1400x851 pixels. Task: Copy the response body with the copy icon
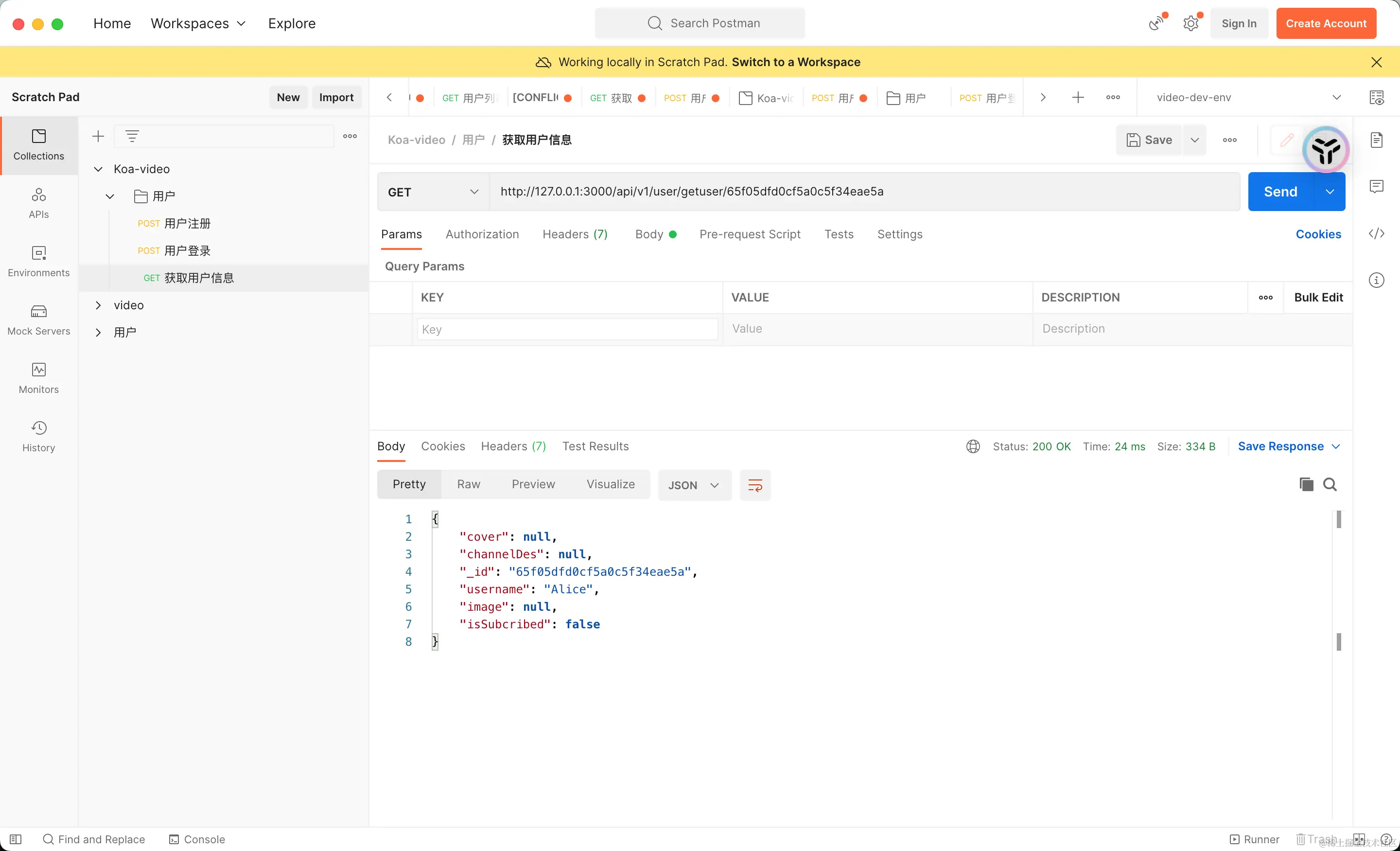(x=1306, y=484)
